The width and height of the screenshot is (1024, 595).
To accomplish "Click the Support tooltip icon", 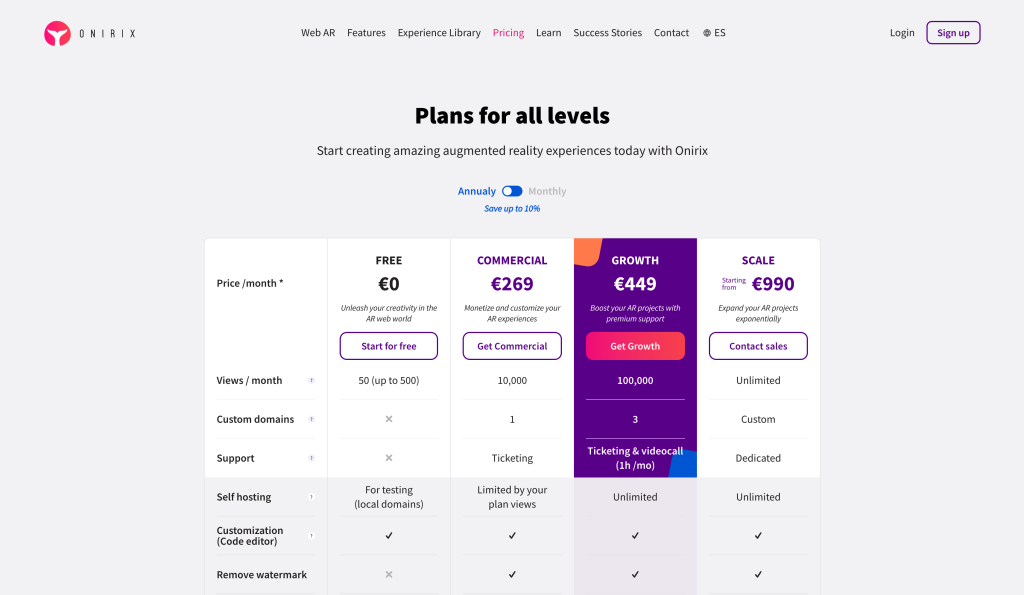I will coord(311,458).
